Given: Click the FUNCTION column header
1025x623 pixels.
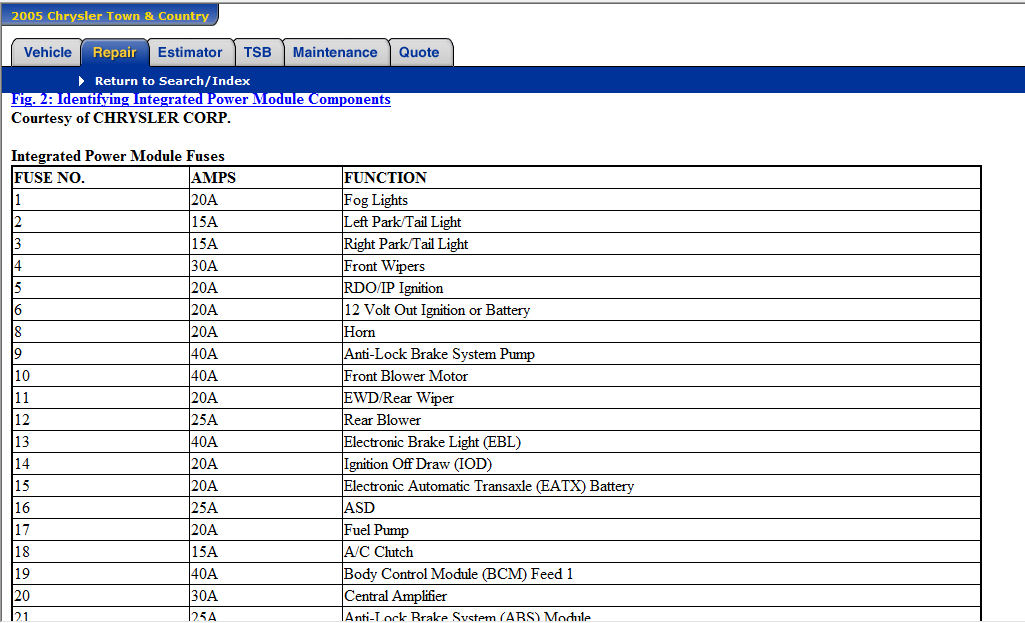Looking at the screenshot, I should [x=661, y=178].
